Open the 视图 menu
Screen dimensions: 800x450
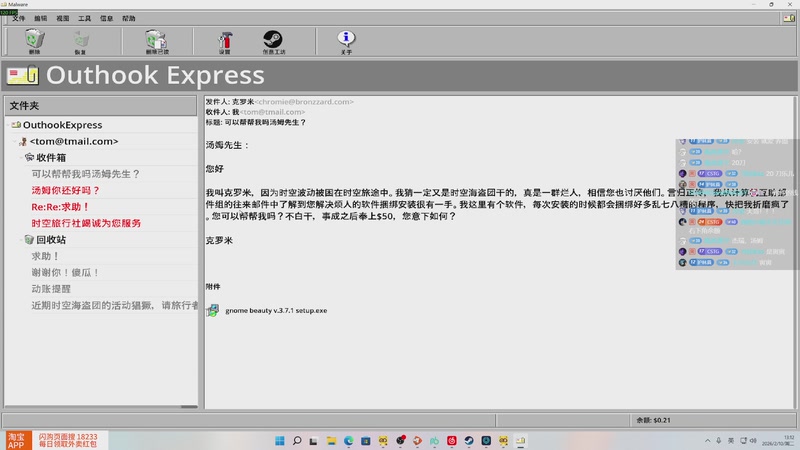coord(63,18)
